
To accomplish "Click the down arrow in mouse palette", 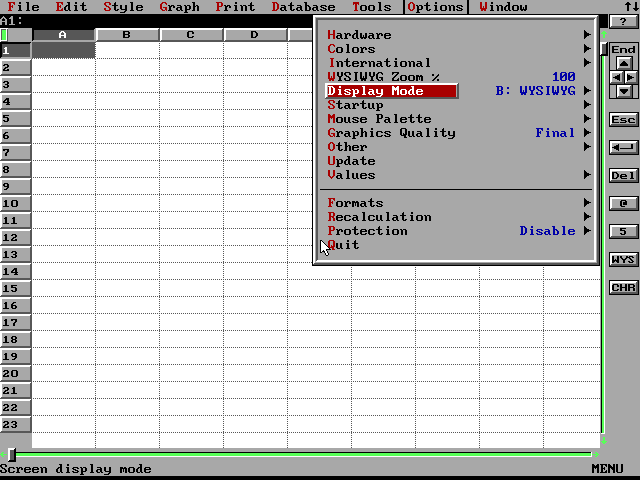I will pos(624,91).
